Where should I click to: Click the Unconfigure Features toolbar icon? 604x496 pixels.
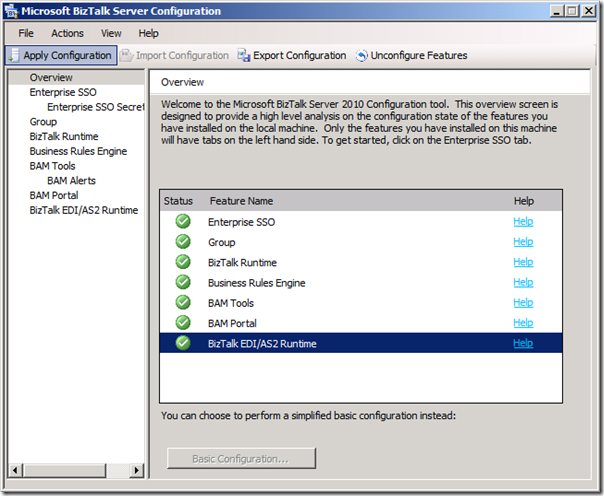tap(361, 56)
